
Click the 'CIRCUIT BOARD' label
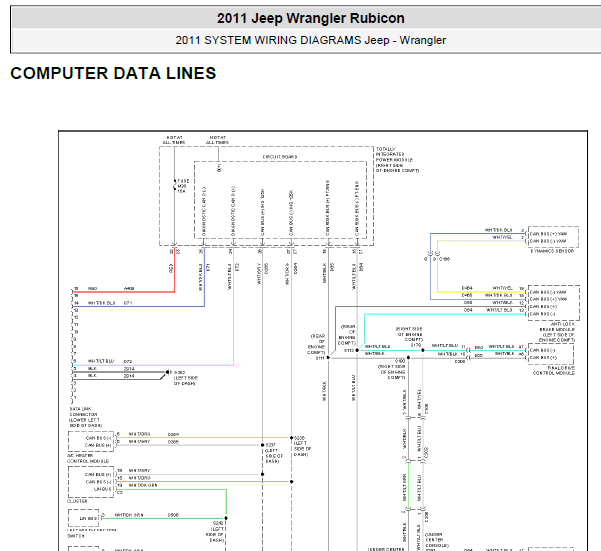(280, 157)
